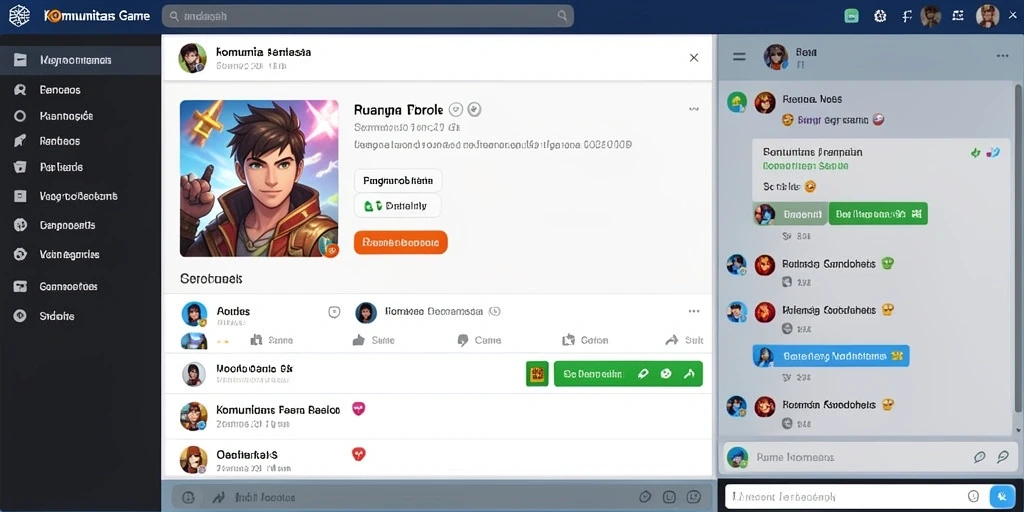
Task: Click the 'Gelon' action under the post
Action: [584, 340]
